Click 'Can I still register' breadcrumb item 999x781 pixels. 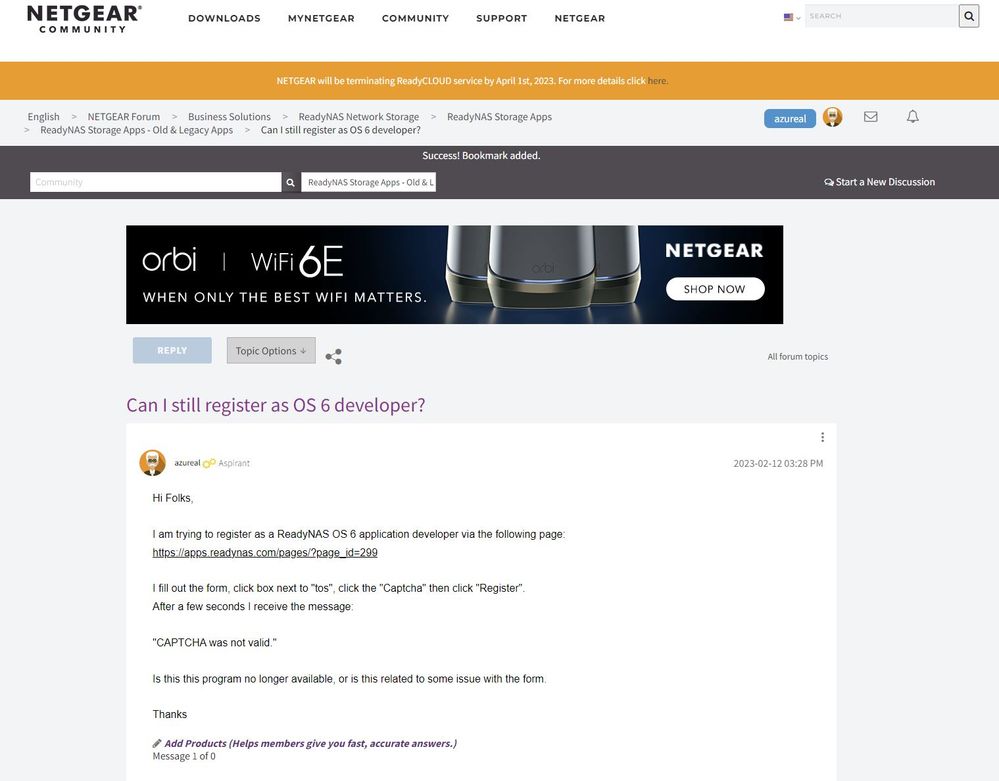click(x=341, y=130)
